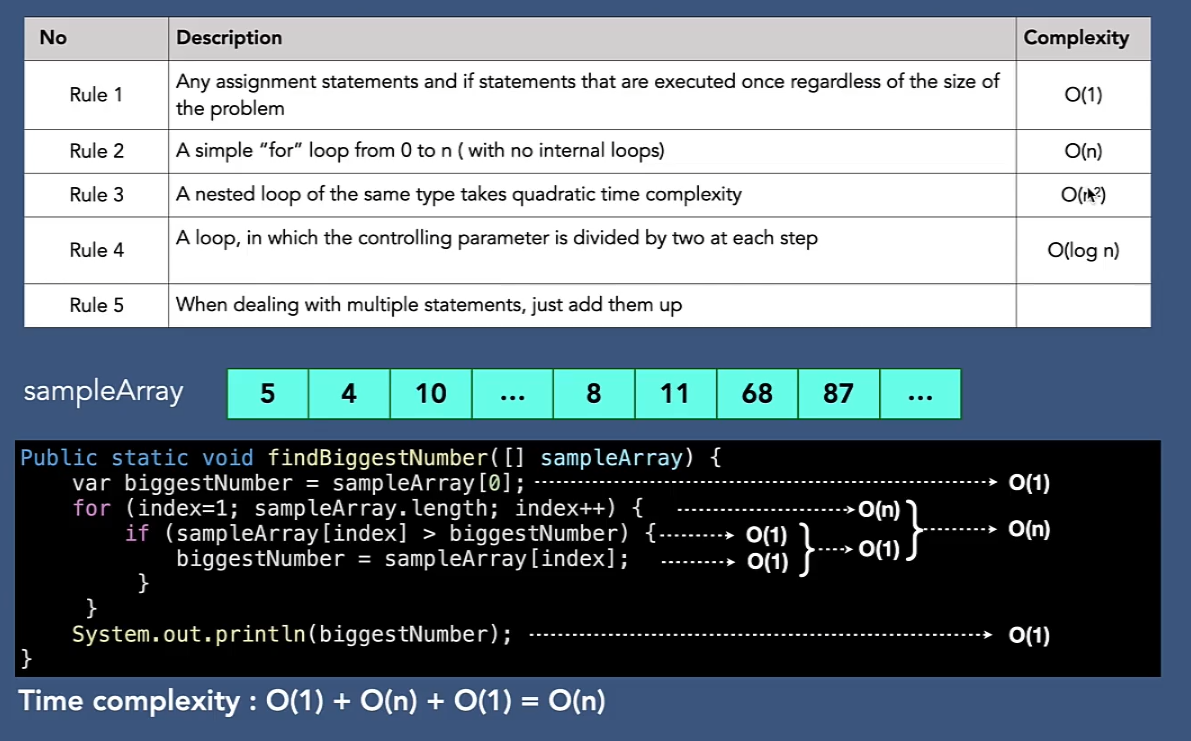The image size is (1191, 741).
Task: Click the "sampleArray" label beside the array
Action: [103, 391]
